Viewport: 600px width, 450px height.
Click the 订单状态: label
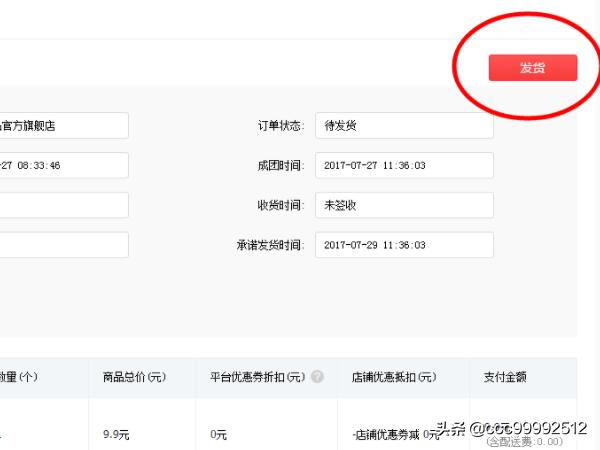click(x=281, y=126)
